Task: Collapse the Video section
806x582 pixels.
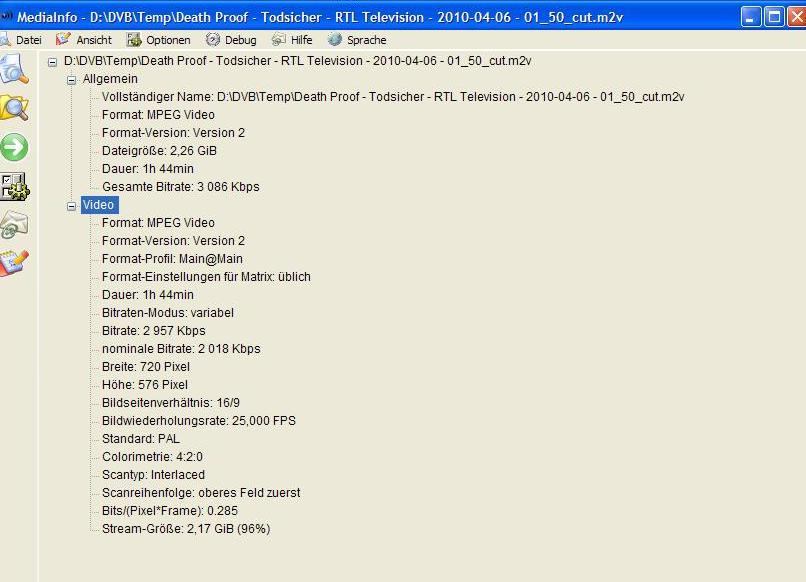Action: coord(71,206)
